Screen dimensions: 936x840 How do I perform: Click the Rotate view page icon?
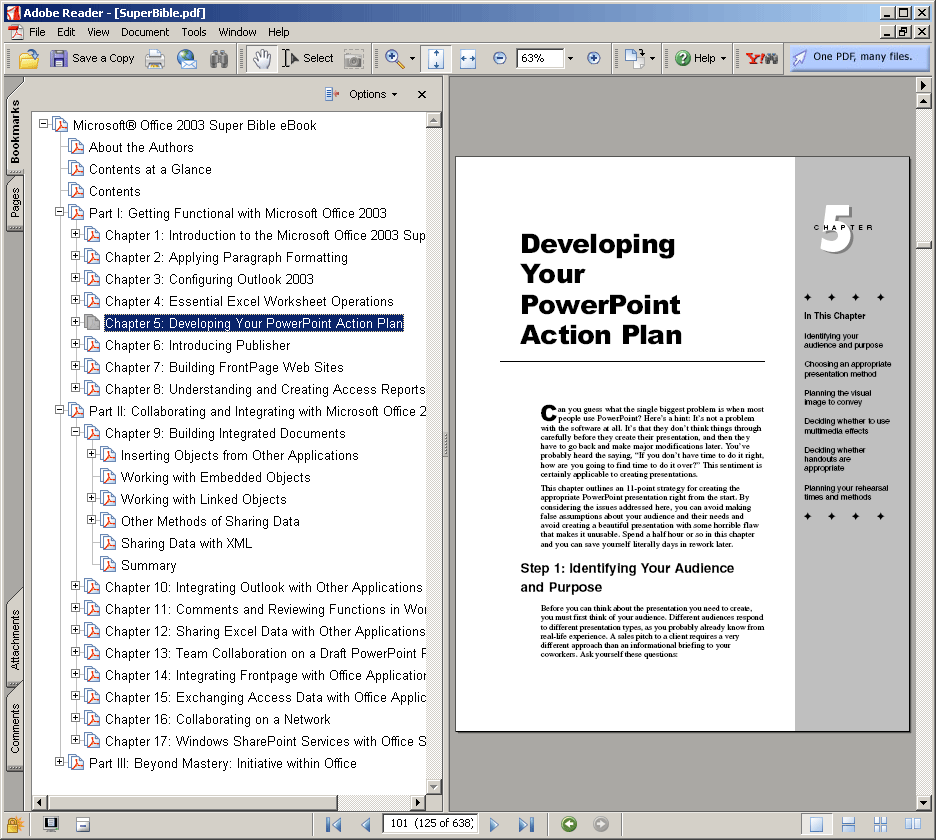click(x=635, y=58)
